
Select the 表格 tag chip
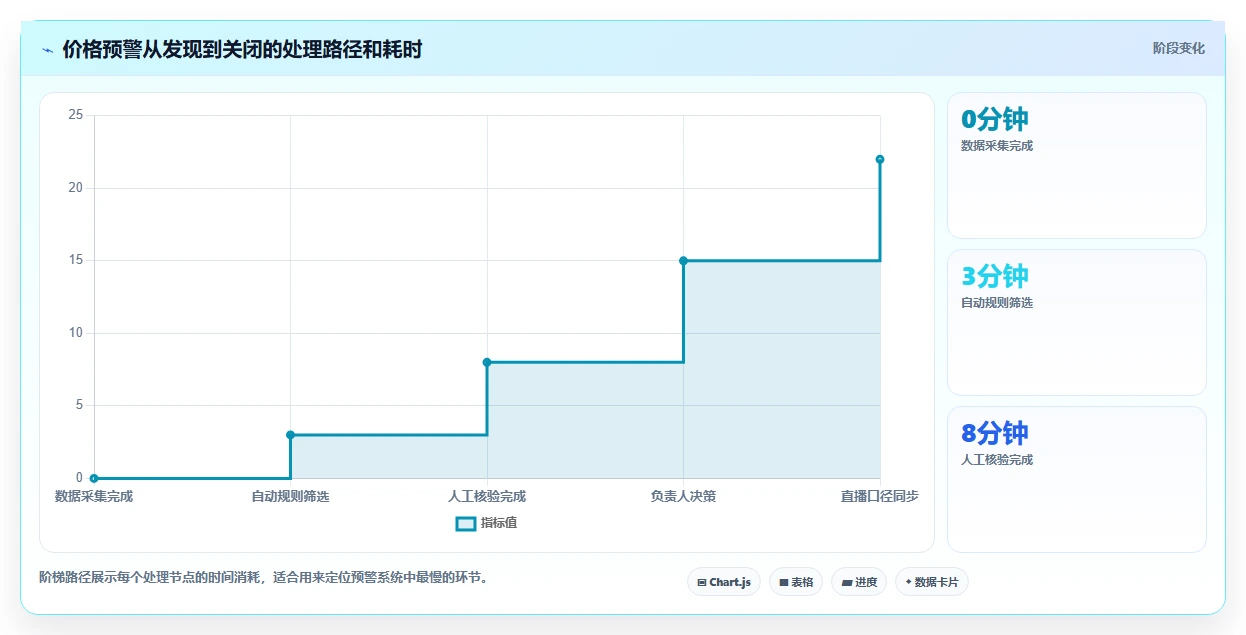pyautogui.click(x=796, y=582)
